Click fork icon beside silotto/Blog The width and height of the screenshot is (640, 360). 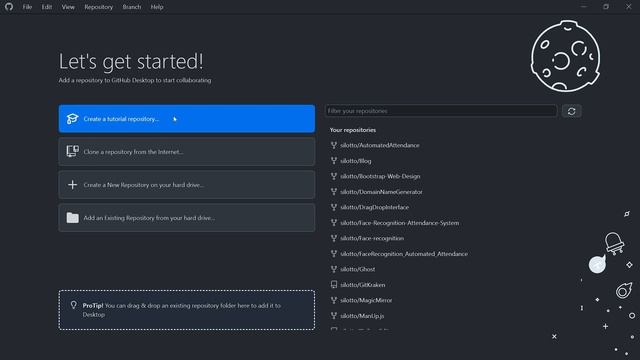pyautogui.click(x=333, y=161)
